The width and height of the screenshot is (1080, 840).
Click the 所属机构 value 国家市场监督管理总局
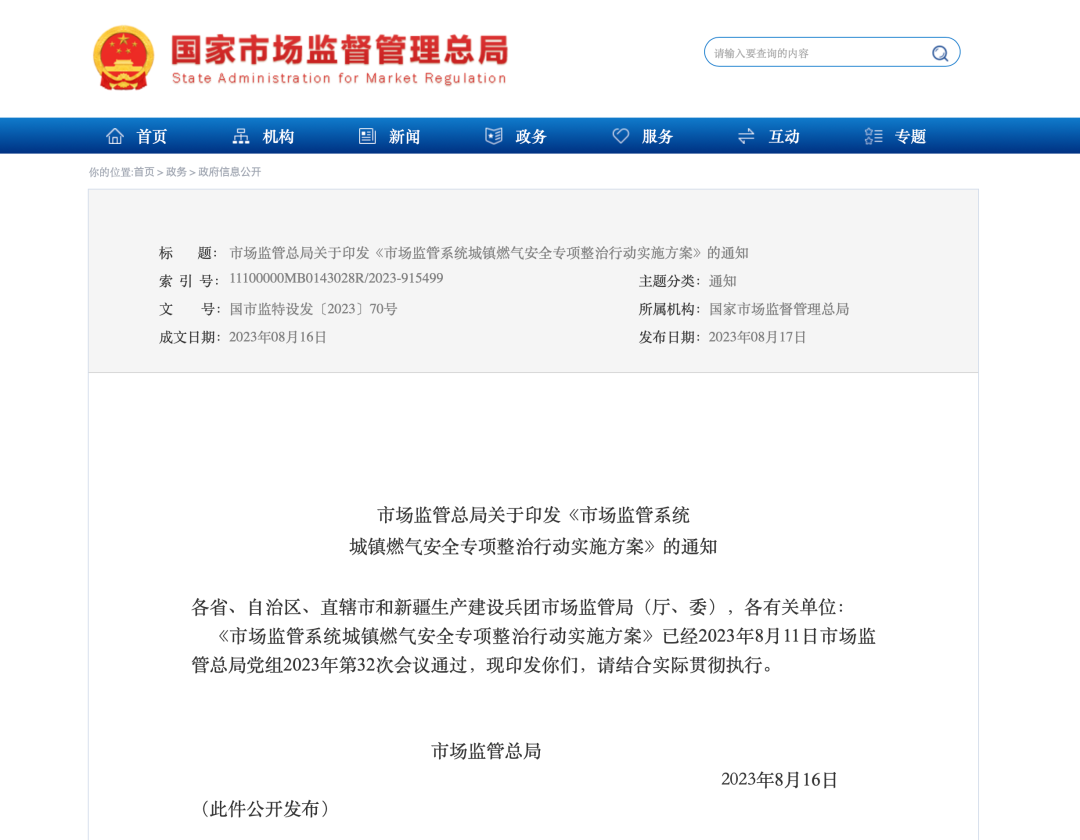click(x=779, y=309)
